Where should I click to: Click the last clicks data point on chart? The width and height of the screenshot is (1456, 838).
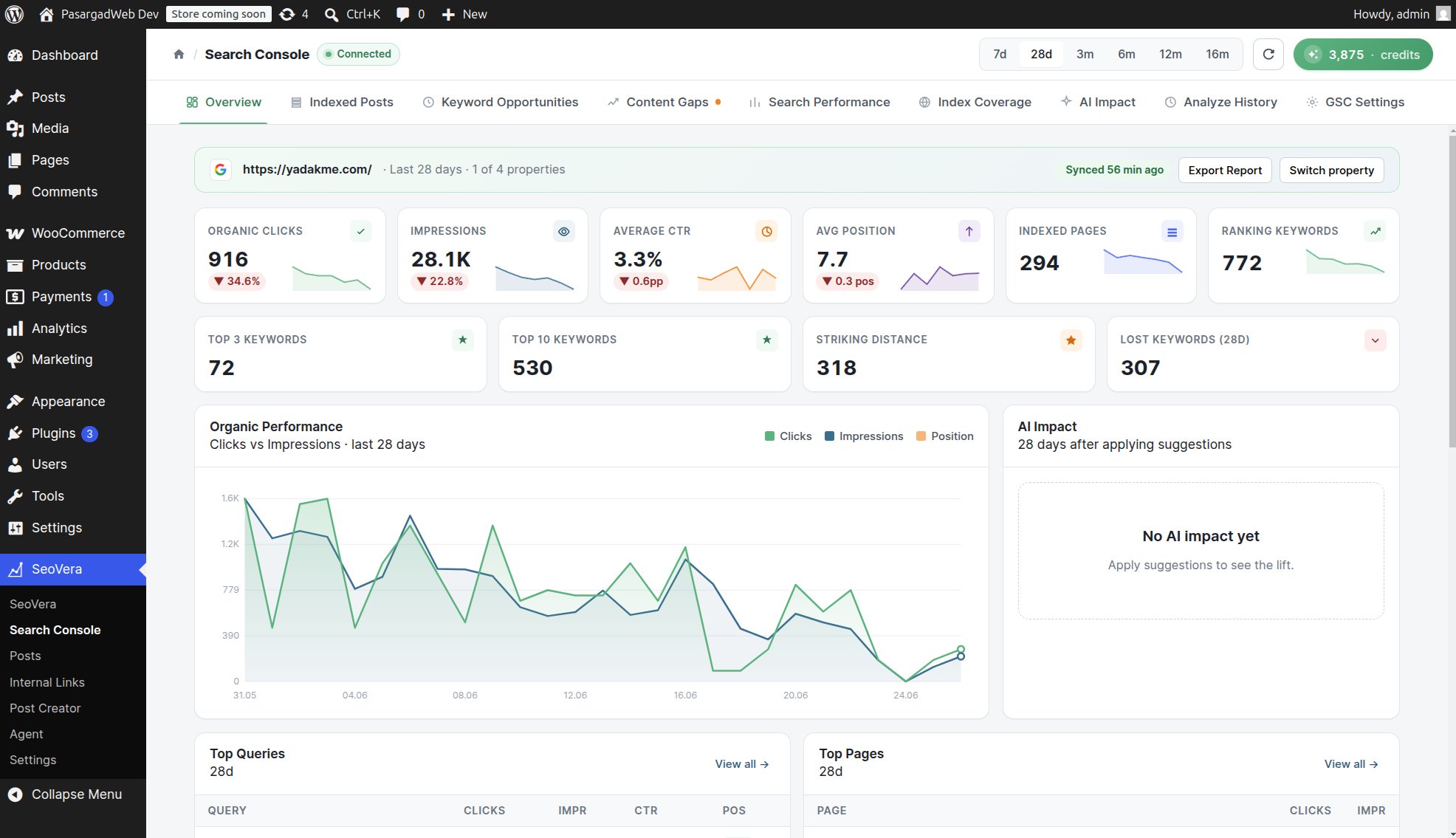click(x=961, y=650)
